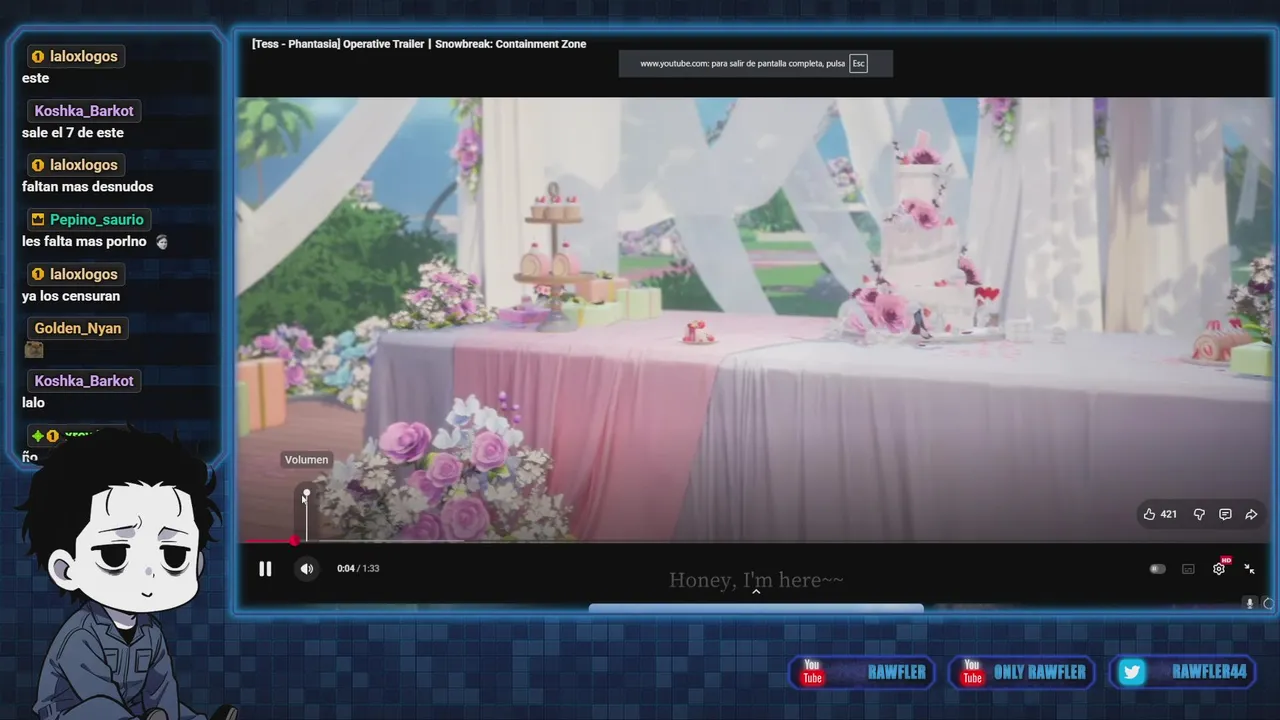Click the chat message 'faltan mas desnudos'
The height and width of the screenshot is (720, 1280).
(88, 187)
